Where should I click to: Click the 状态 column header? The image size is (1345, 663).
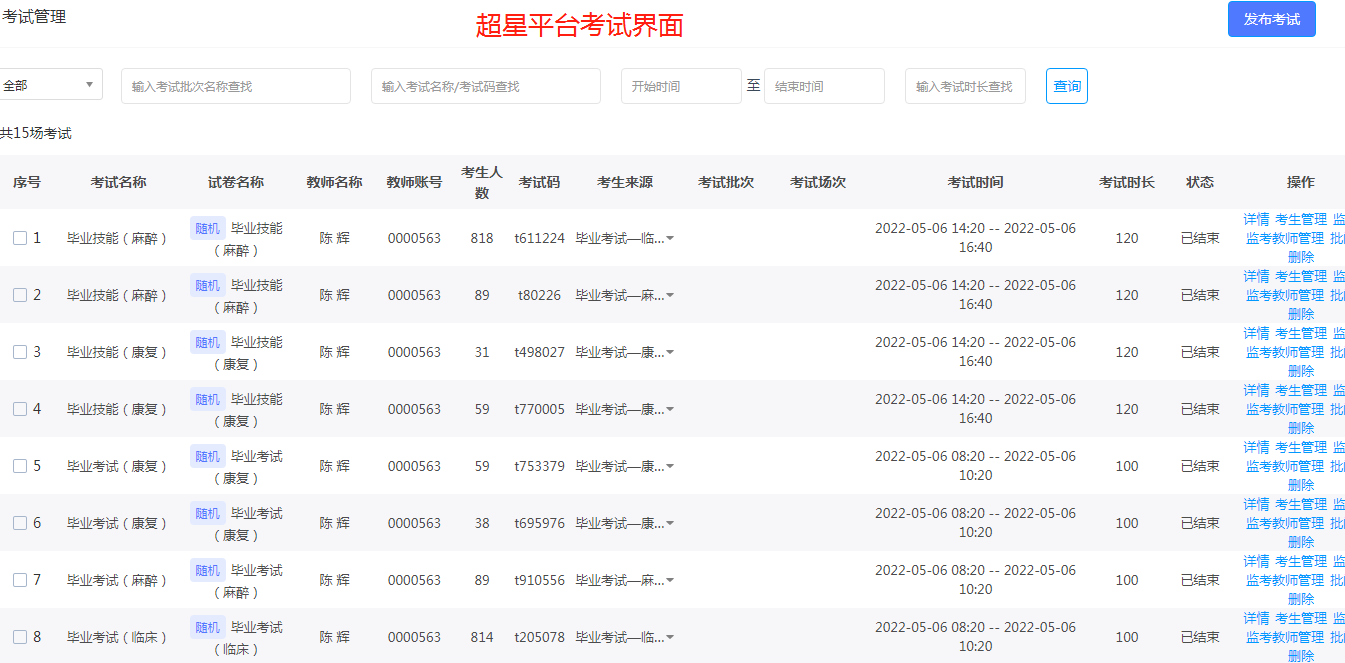[x=1200, y=182]
